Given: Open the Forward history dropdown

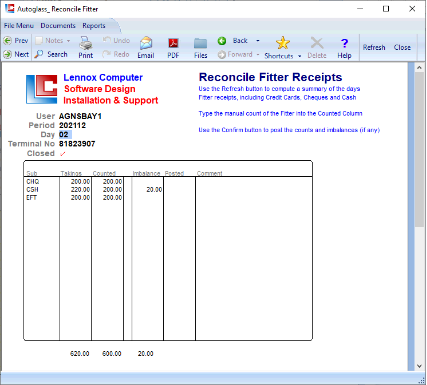Looking at the screenshot, I should [x=258, y=54].
